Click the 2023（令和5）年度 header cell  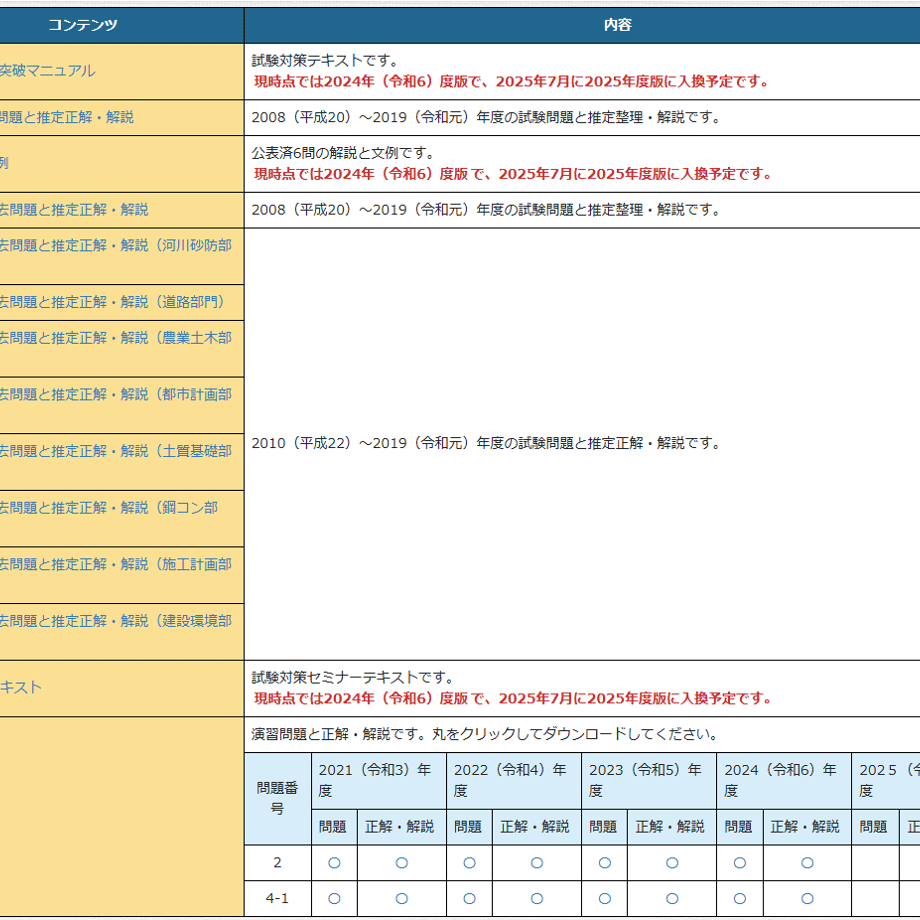coord(649,781)
